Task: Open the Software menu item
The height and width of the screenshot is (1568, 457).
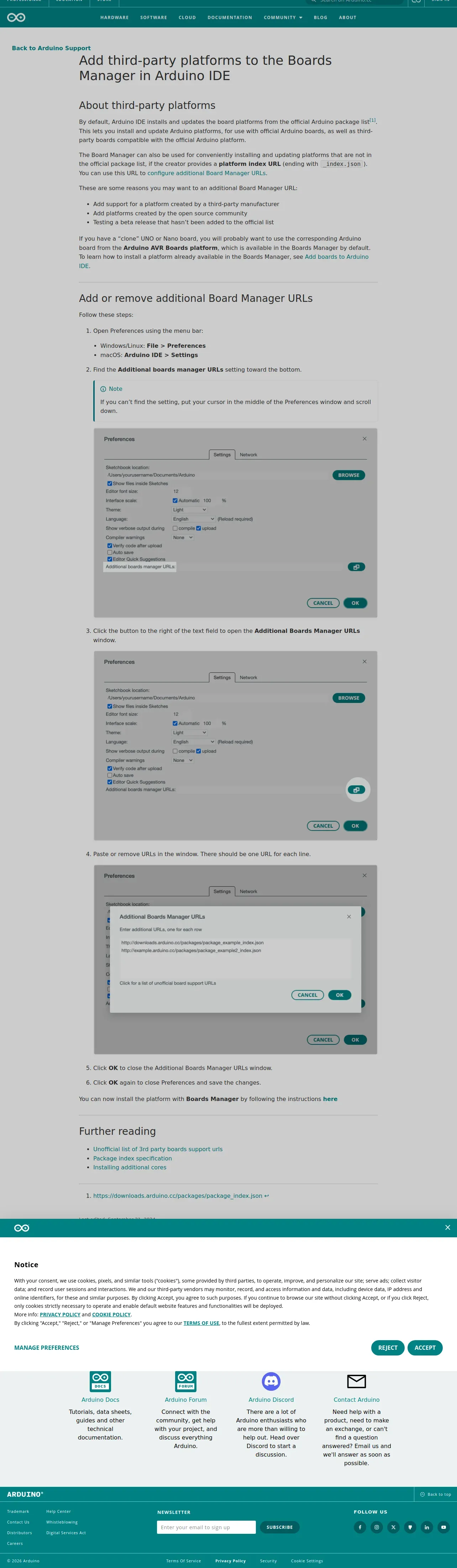Action: point(153,18)
